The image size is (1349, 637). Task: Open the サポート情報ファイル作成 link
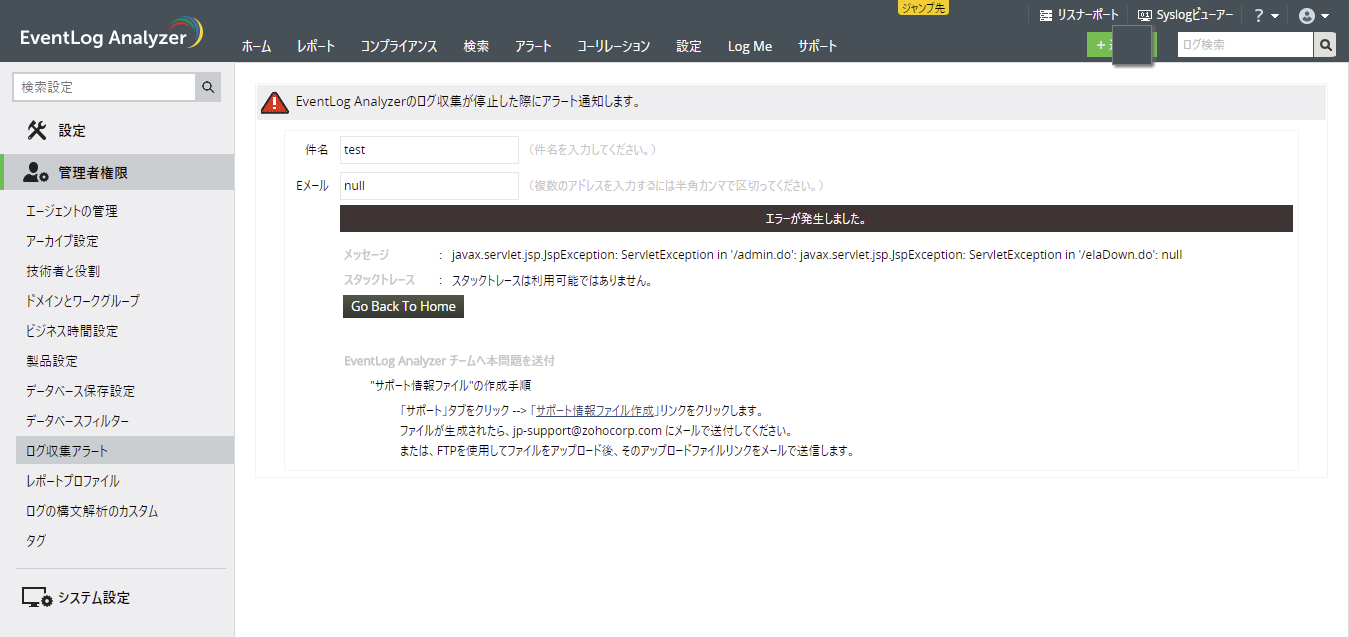[x=595, y=411]
